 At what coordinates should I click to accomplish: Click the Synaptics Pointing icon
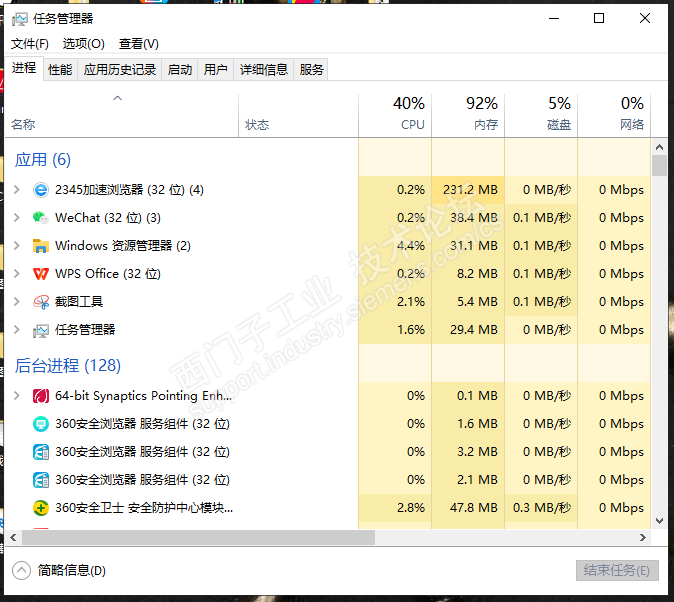tap(41, 396)
